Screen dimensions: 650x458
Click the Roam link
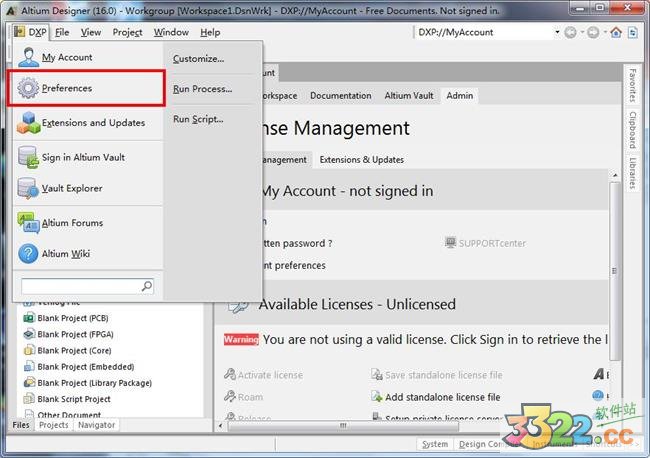tap(250, 397)
